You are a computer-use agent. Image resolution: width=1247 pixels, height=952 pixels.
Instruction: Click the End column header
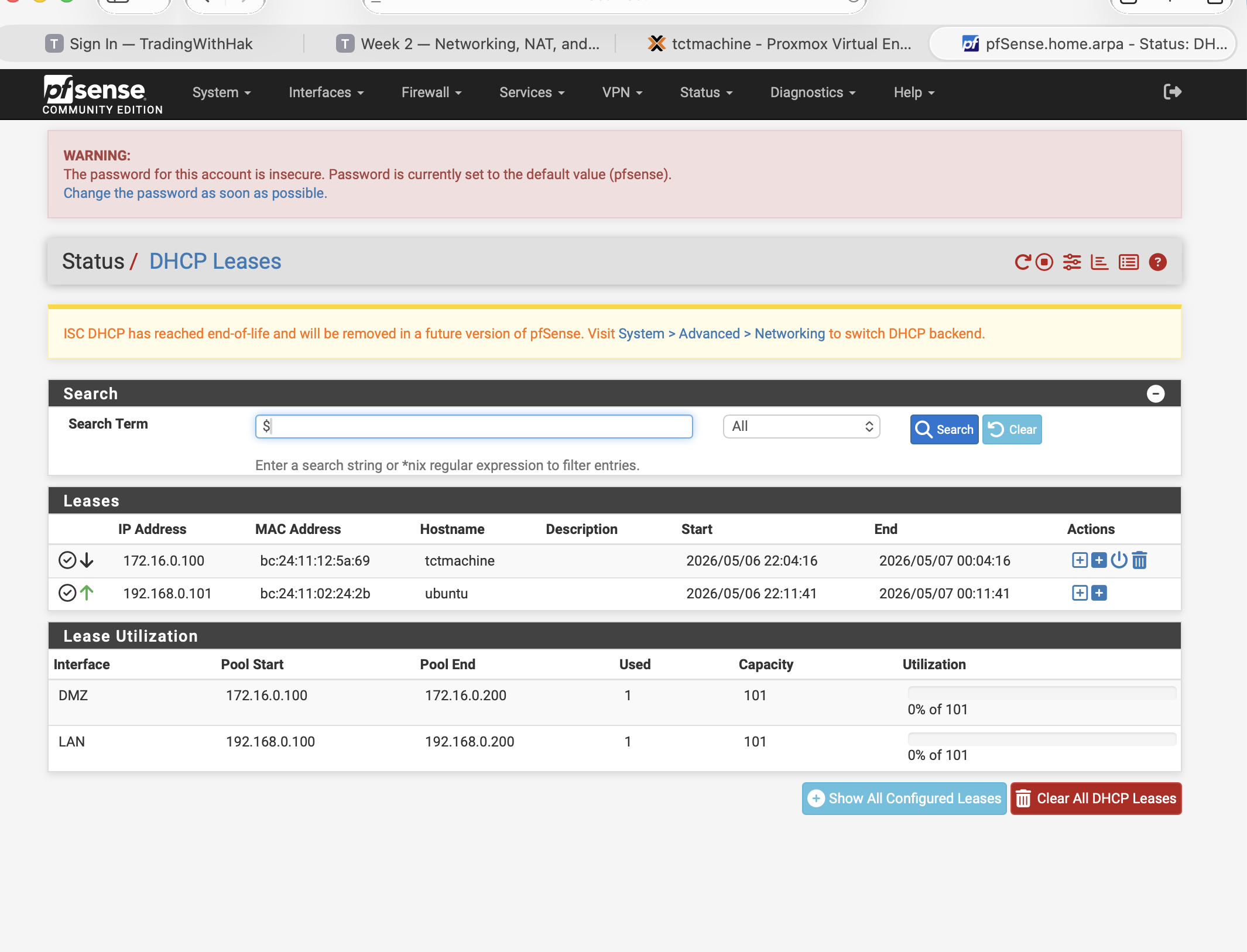tap(886, 529)
